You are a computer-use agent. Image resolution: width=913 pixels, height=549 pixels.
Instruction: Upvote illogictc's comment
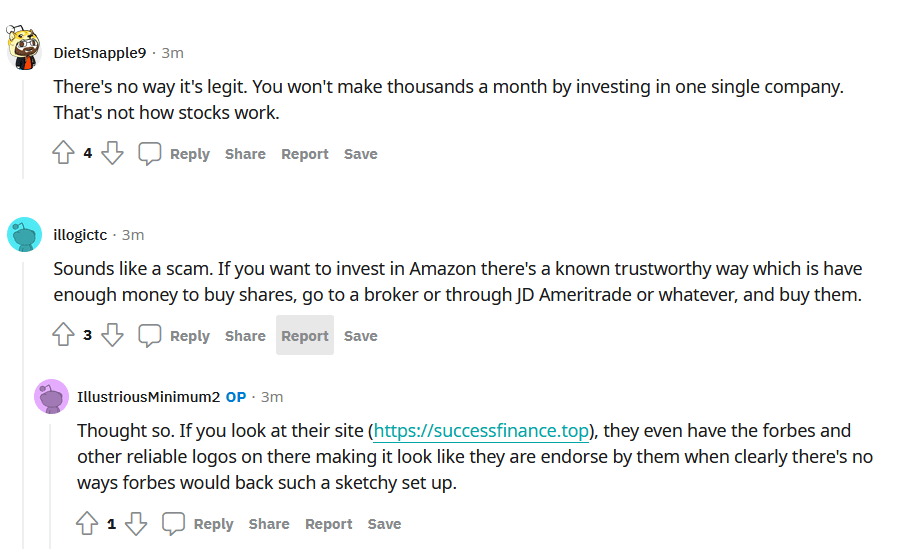pyautogui.click(x=63, y=335)
